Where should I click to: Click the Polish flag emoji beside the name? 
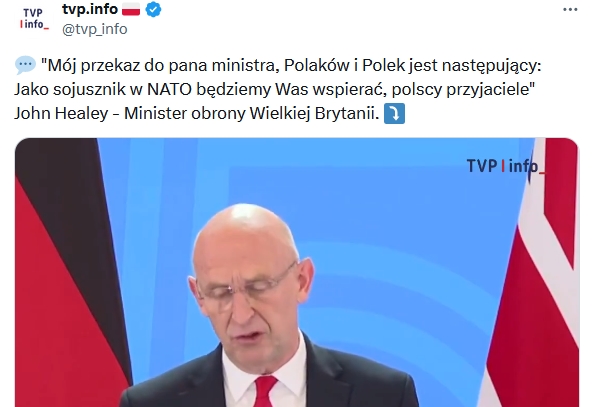click(x=131, y=9)
